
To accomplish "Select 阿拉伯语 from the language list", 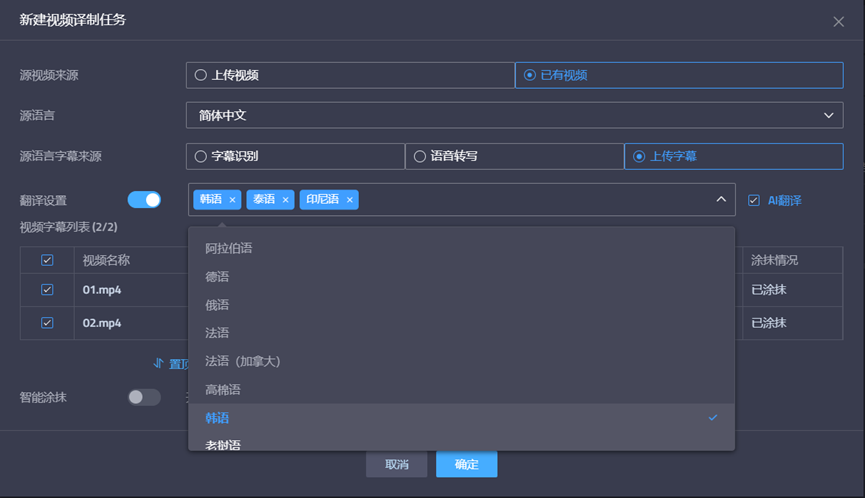I will [229, 248].
